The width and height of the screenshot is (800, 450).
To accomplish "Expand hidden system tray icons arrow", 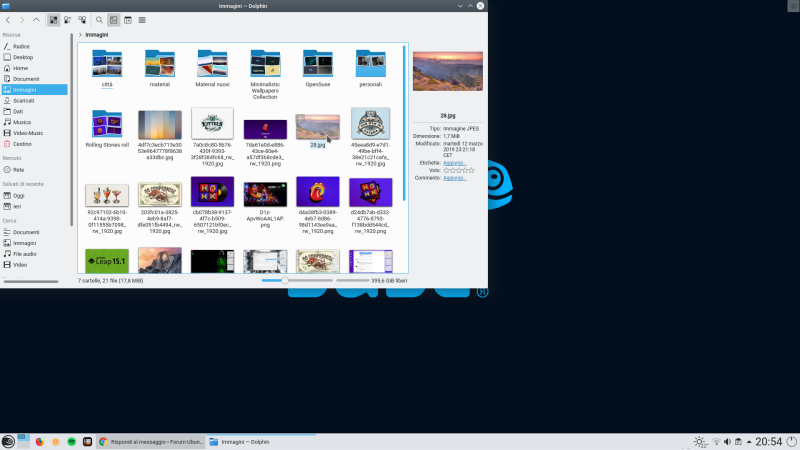I will (x=749, y=442).
